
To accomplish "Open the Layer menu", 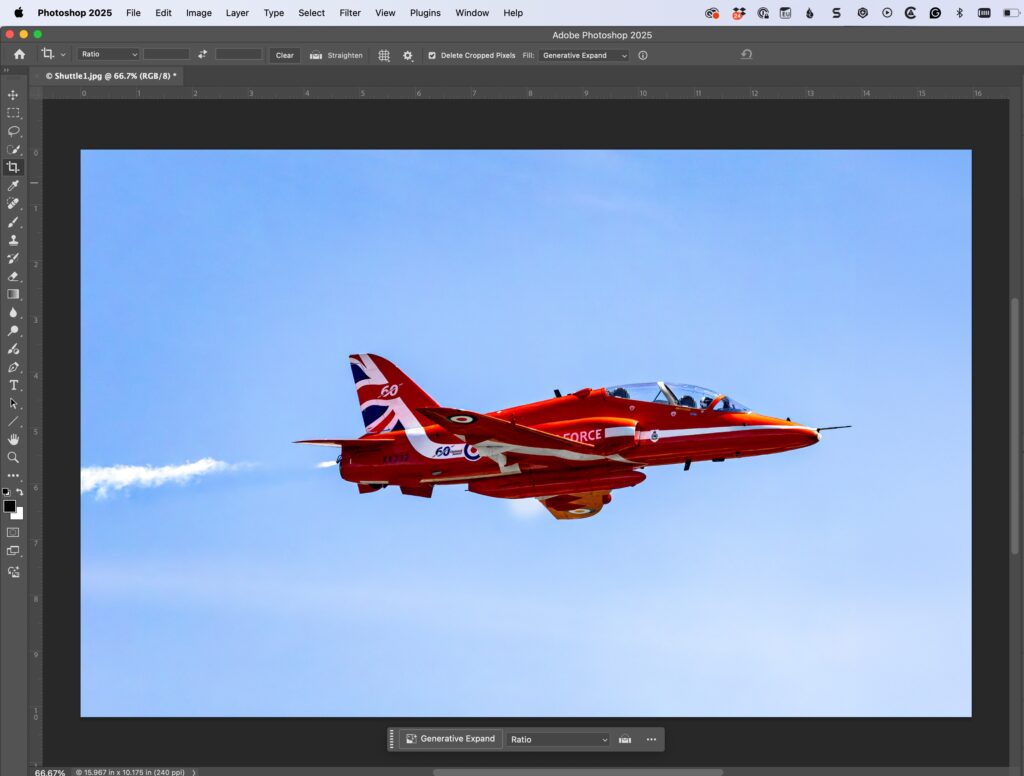I will (x=237, y=13).
